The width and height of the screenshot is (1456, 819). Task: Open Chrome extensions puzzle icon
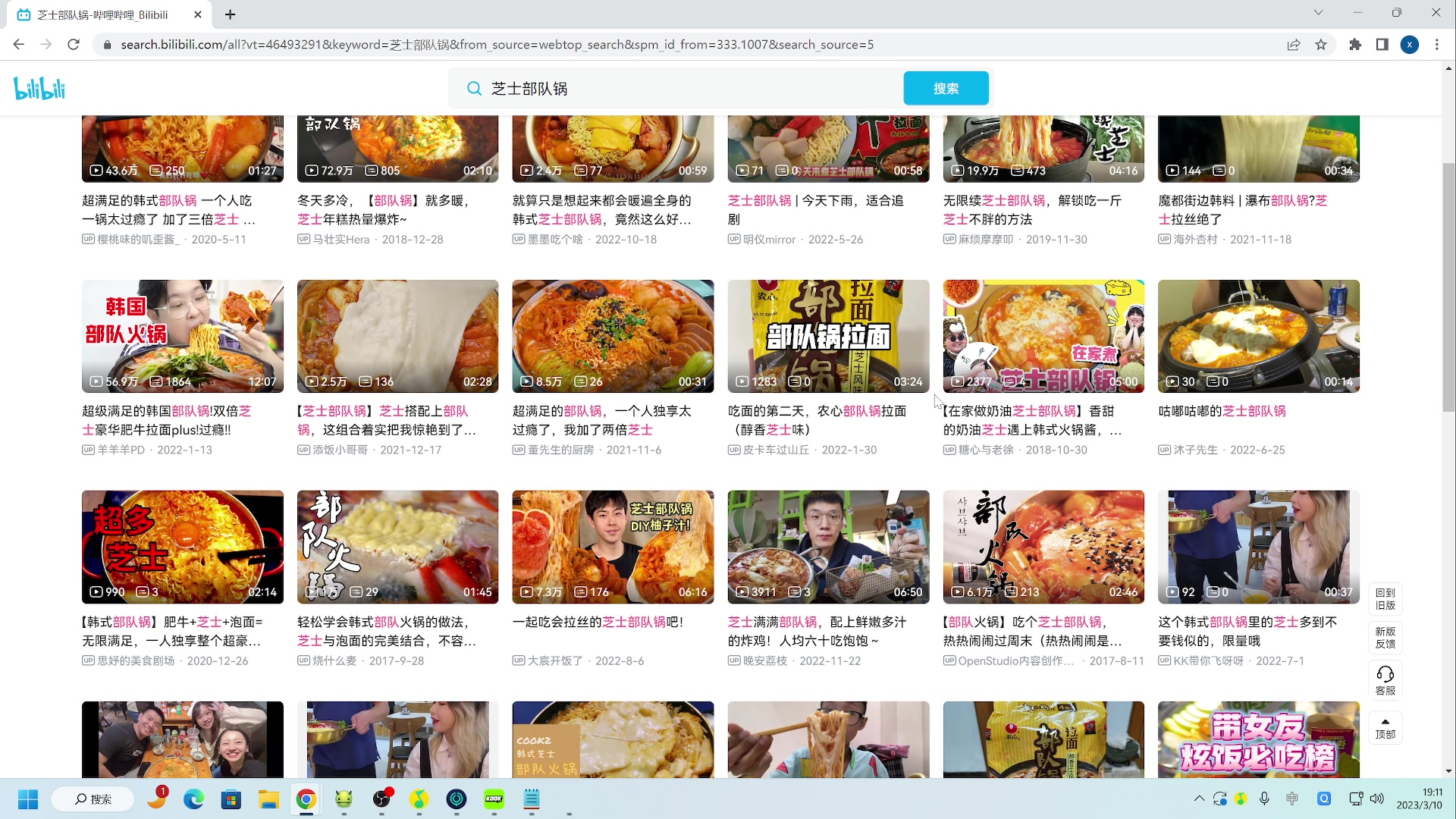tap(1355, 45)
